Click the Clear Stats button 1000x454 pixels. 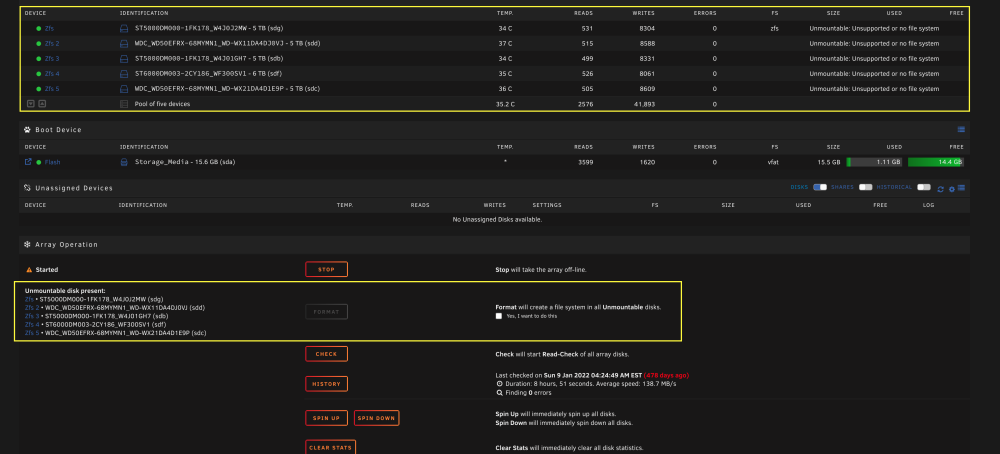click(x=330, y=448)
